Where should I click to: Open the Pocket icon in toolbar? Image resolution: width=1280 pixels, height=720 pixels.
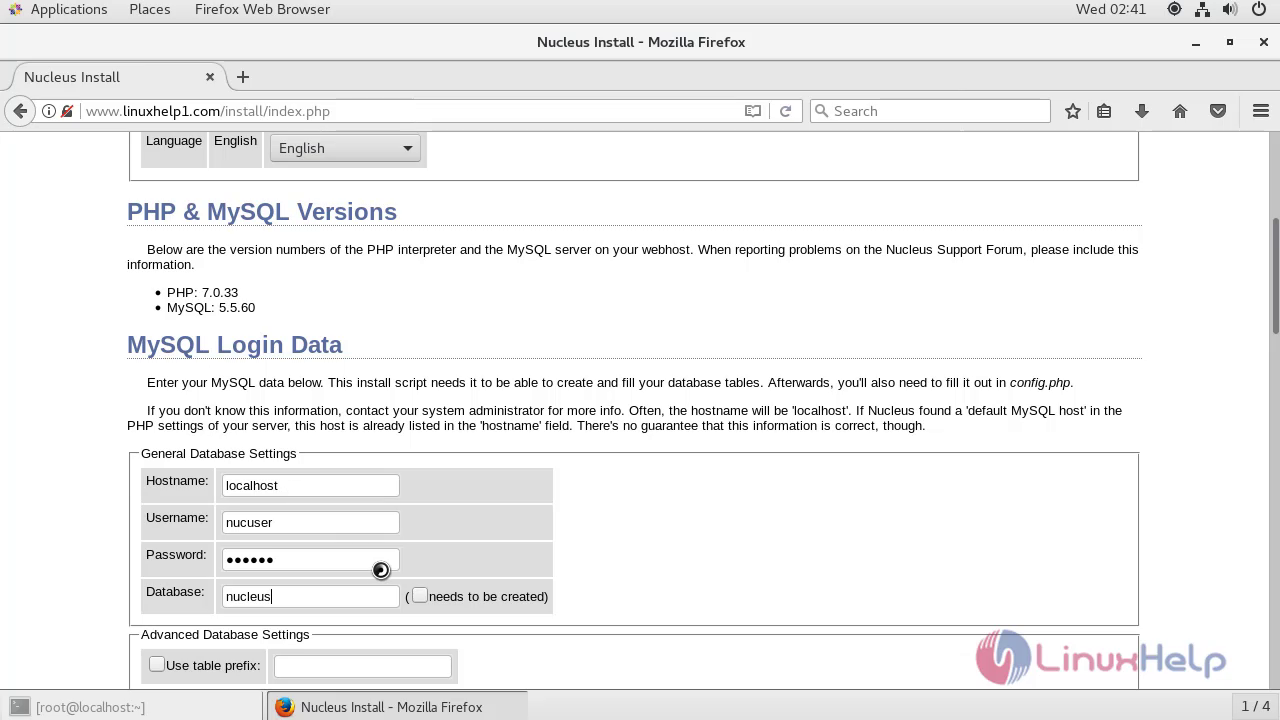pos(1218,111)
